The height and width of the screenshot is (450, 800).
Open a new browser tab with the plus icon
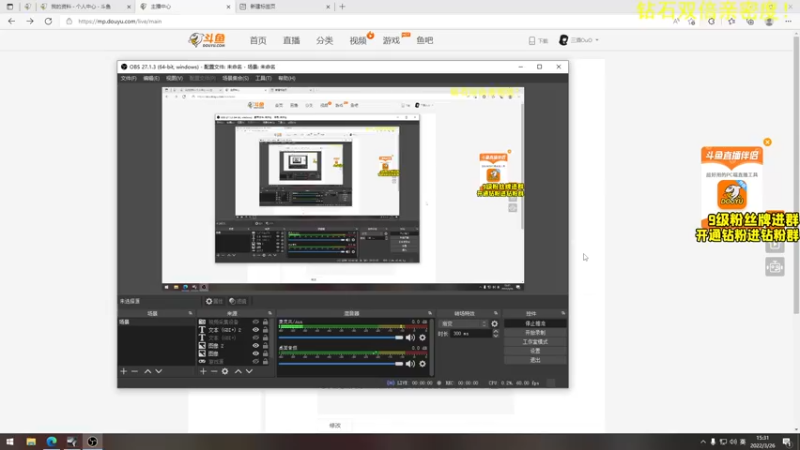point(342,7)
